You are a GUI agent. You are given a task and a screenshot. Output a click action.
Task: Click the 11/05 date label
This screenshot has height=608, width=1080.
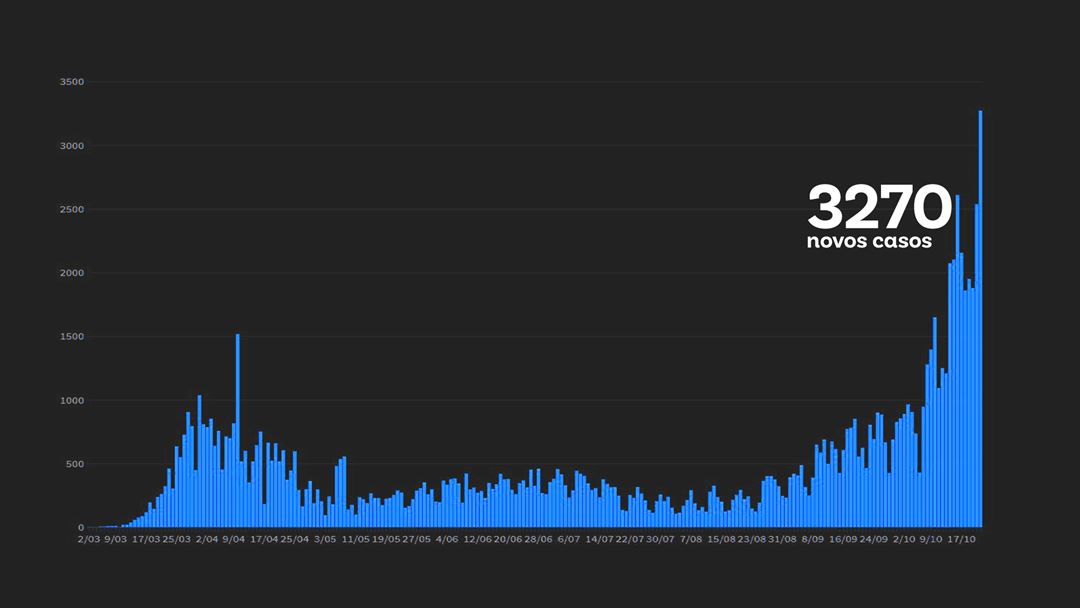pyautogui.click(x=355, y=539)
